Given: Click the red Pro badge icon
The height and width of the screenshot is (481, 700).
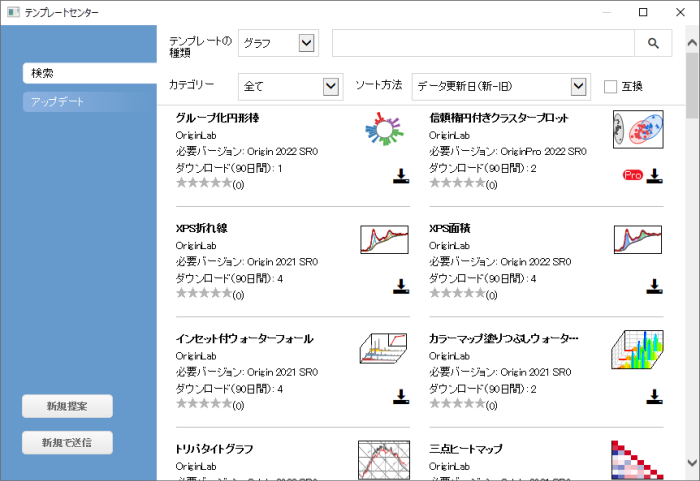Looking at the screenshot, I should [x=633, y=175].
